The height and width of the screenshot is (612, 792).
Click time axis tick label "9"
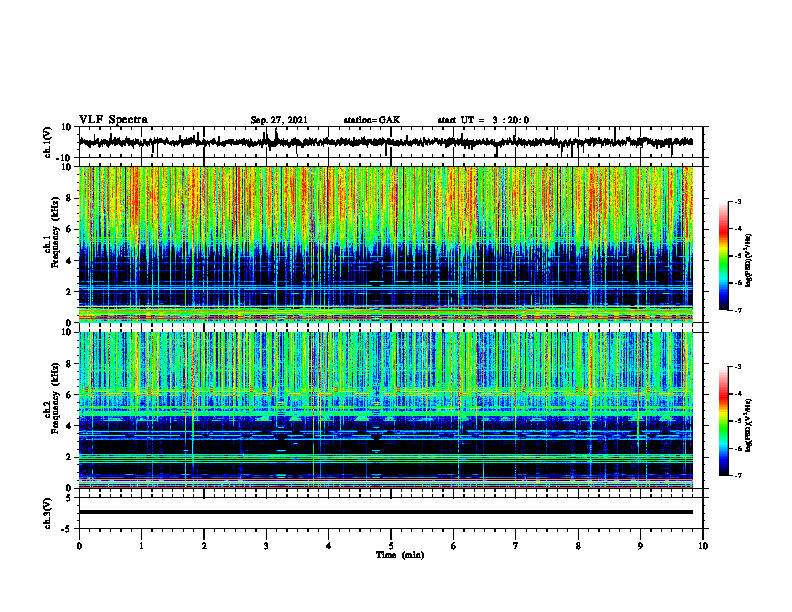640,546
